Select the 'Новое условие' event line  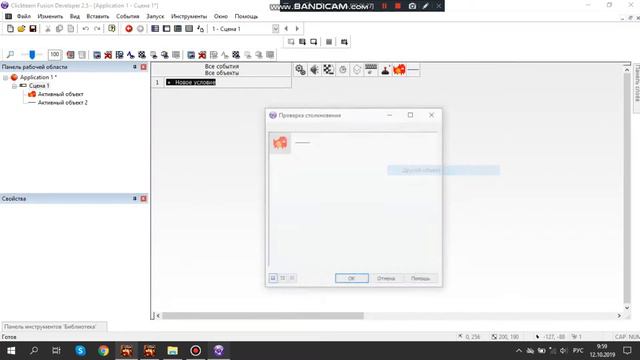point(191,82)
